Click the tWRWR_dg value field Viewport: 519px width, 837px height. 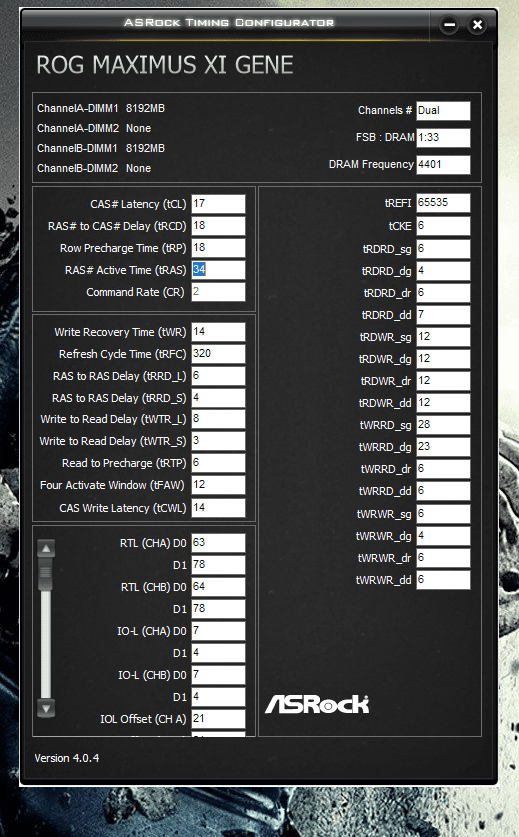pos(443,535)
